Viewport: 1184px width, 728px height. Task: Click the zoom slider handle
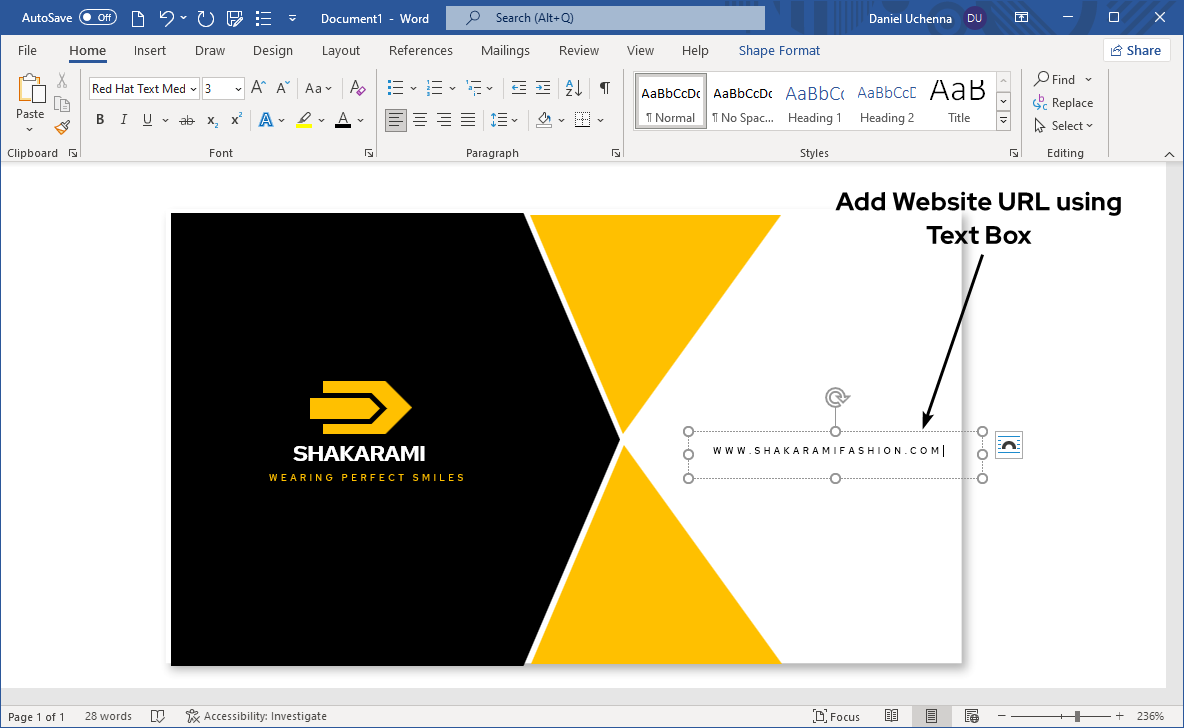coord(1077,716)
